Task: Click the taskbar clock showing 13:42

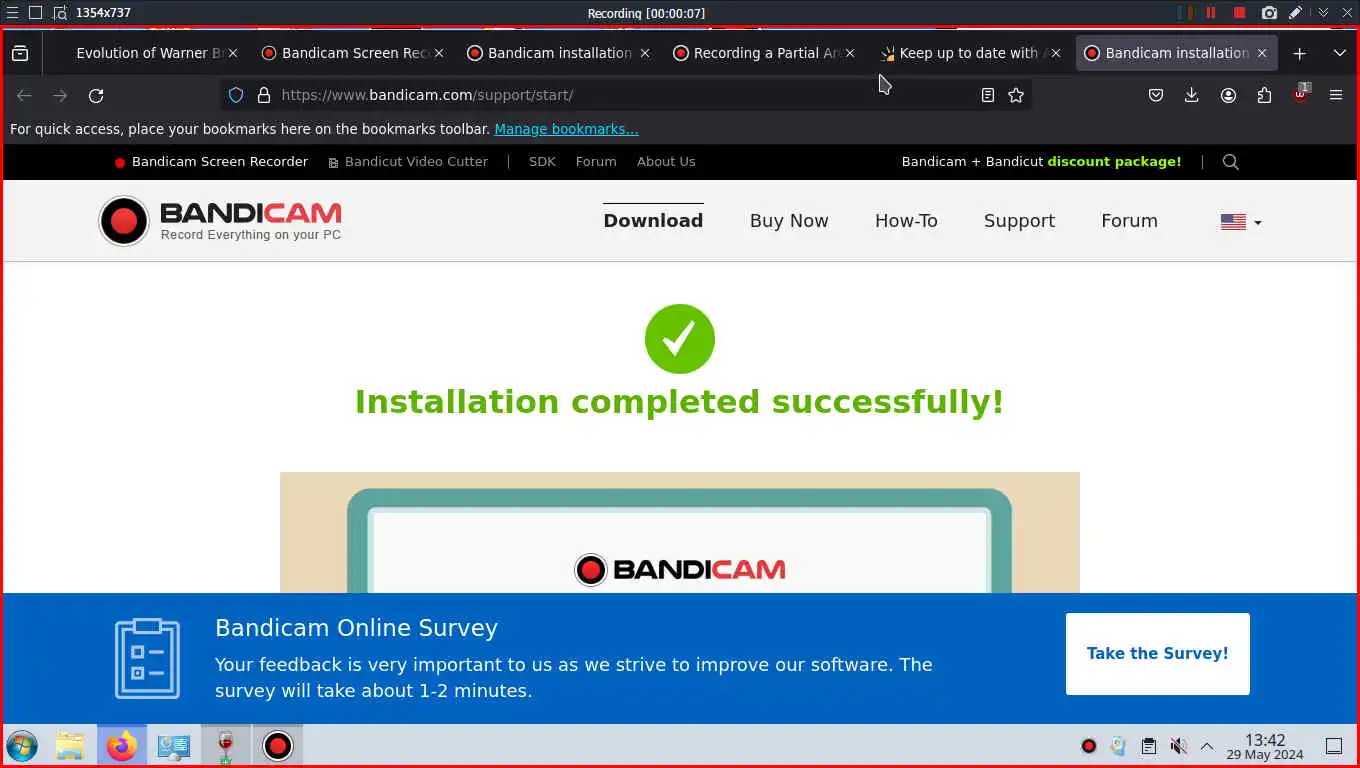Action: click(1265, 746)
